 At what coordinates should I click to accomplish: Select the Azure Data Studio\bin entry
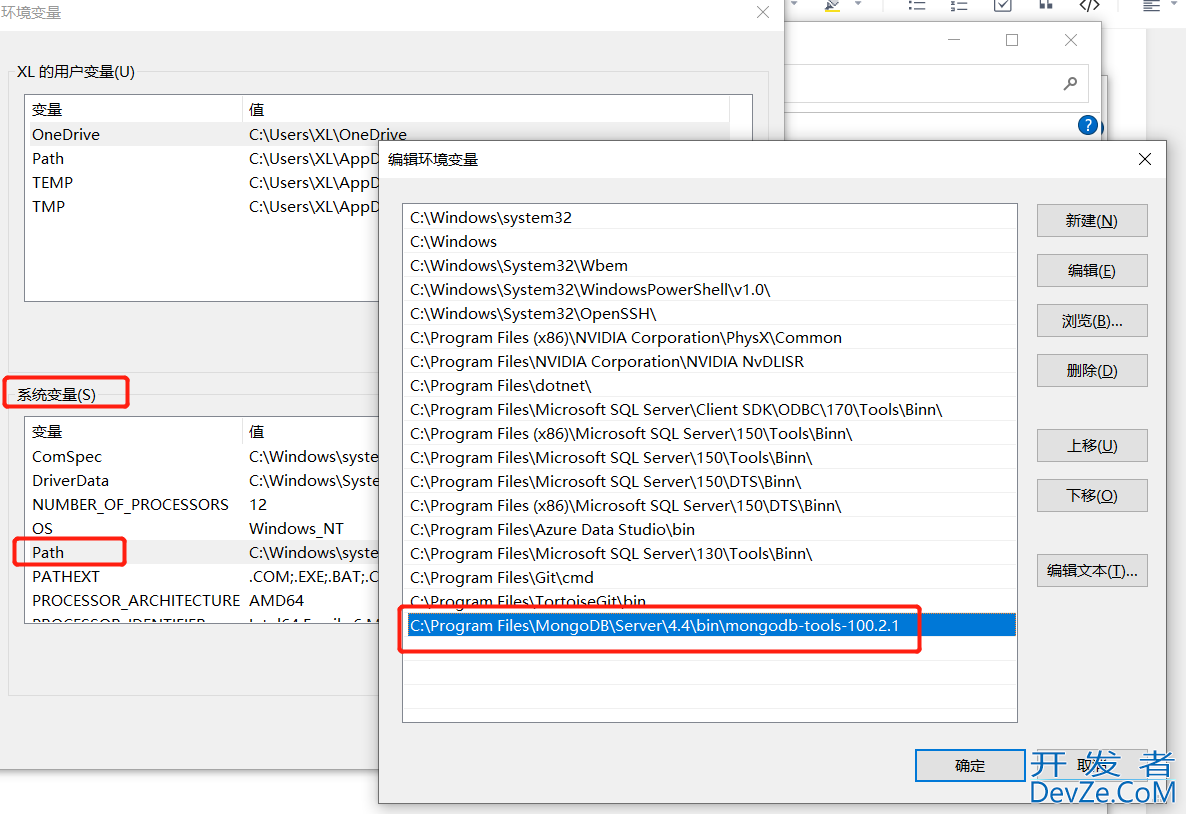709,530
